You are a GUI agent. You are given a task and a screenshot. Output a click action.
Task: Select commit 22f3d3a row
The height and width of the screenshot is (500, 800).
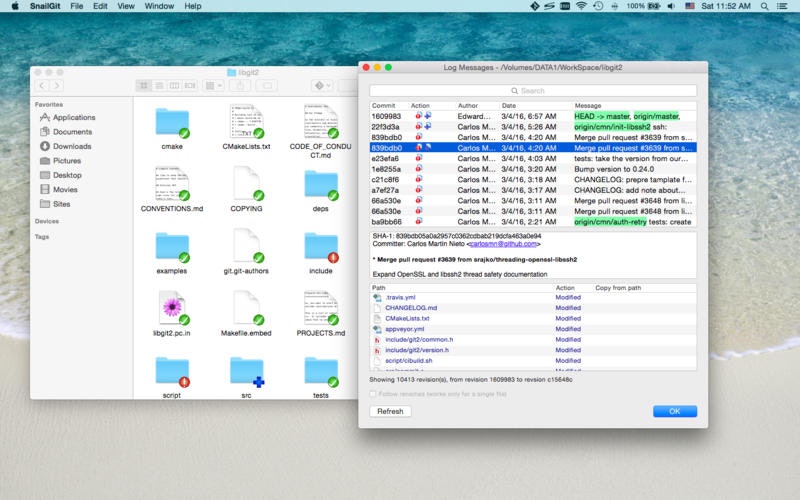pos(533,127)
